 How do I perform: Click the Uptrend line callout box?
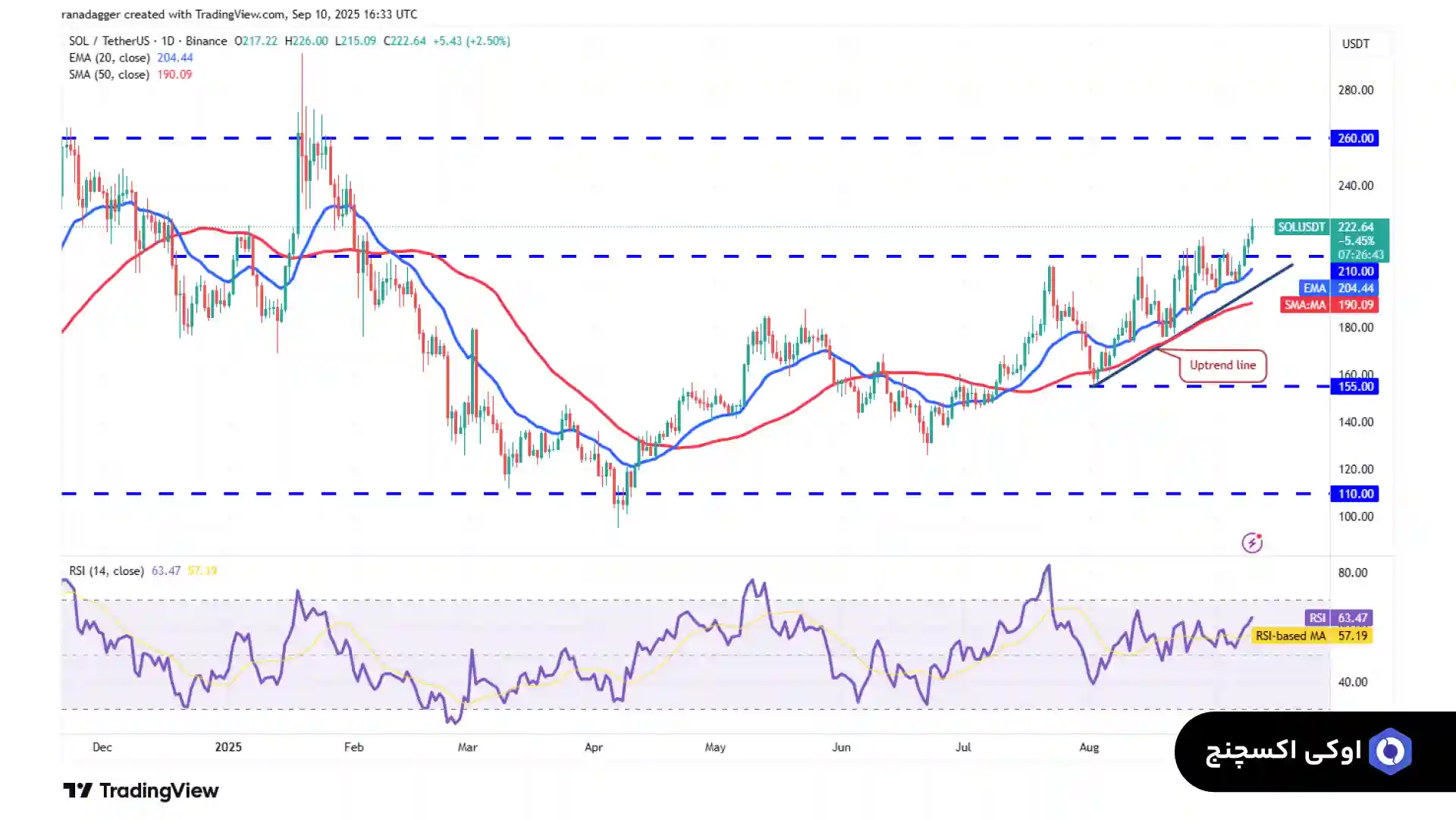1222,366
